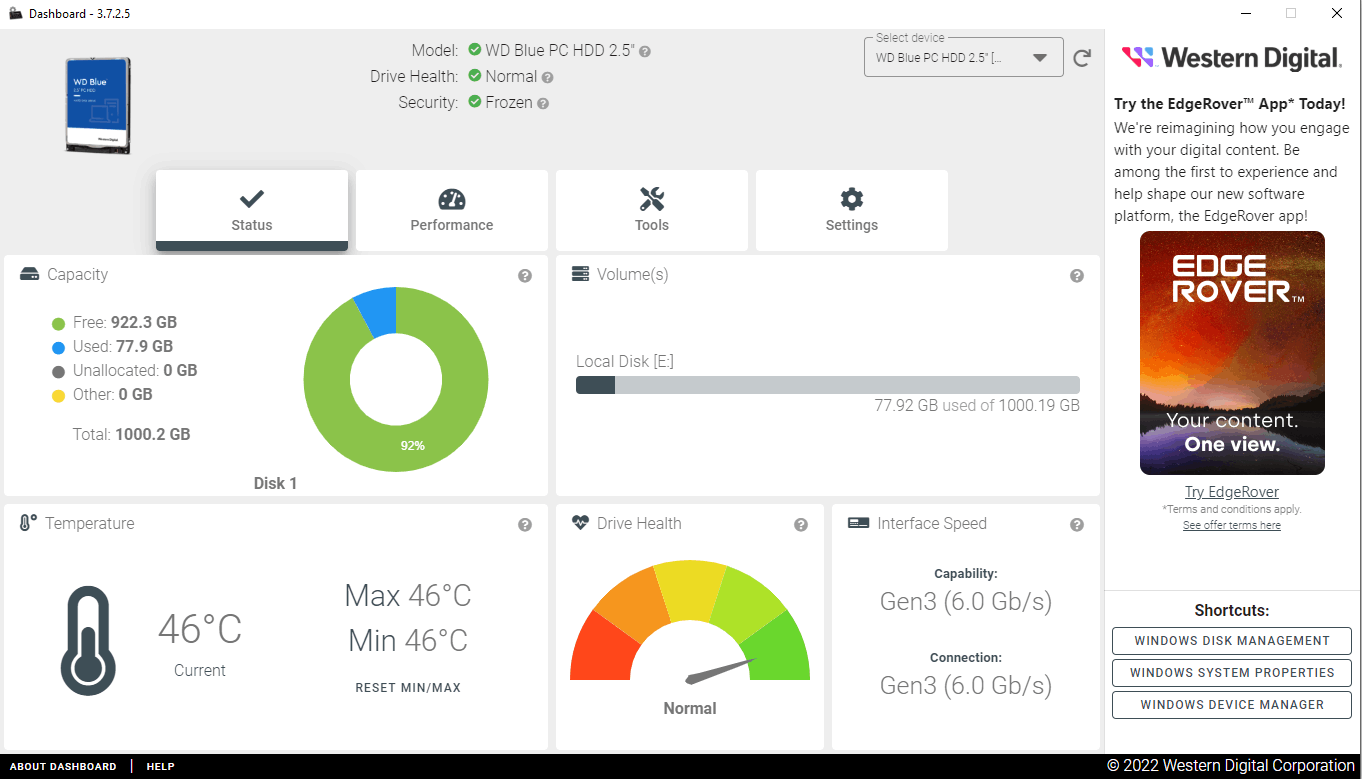Click the gray Unallocated legend dot
This screenshot has width=1362, height=779.
(x=59, y=371)
